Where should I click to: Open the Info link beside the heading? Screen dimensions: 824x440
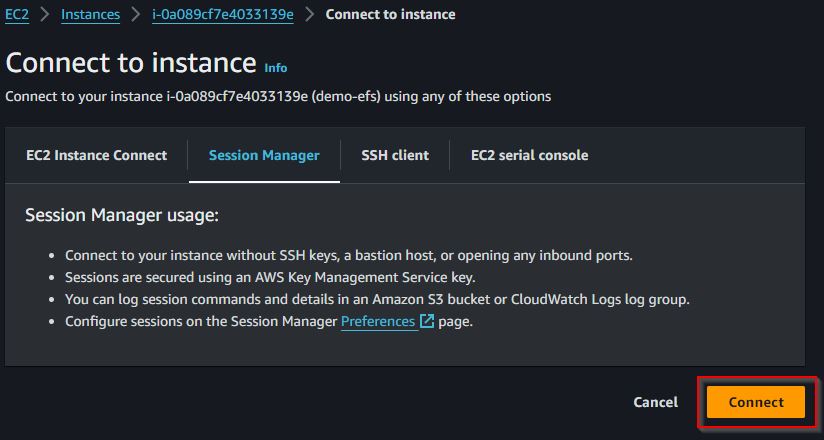(x=276, y=68)
